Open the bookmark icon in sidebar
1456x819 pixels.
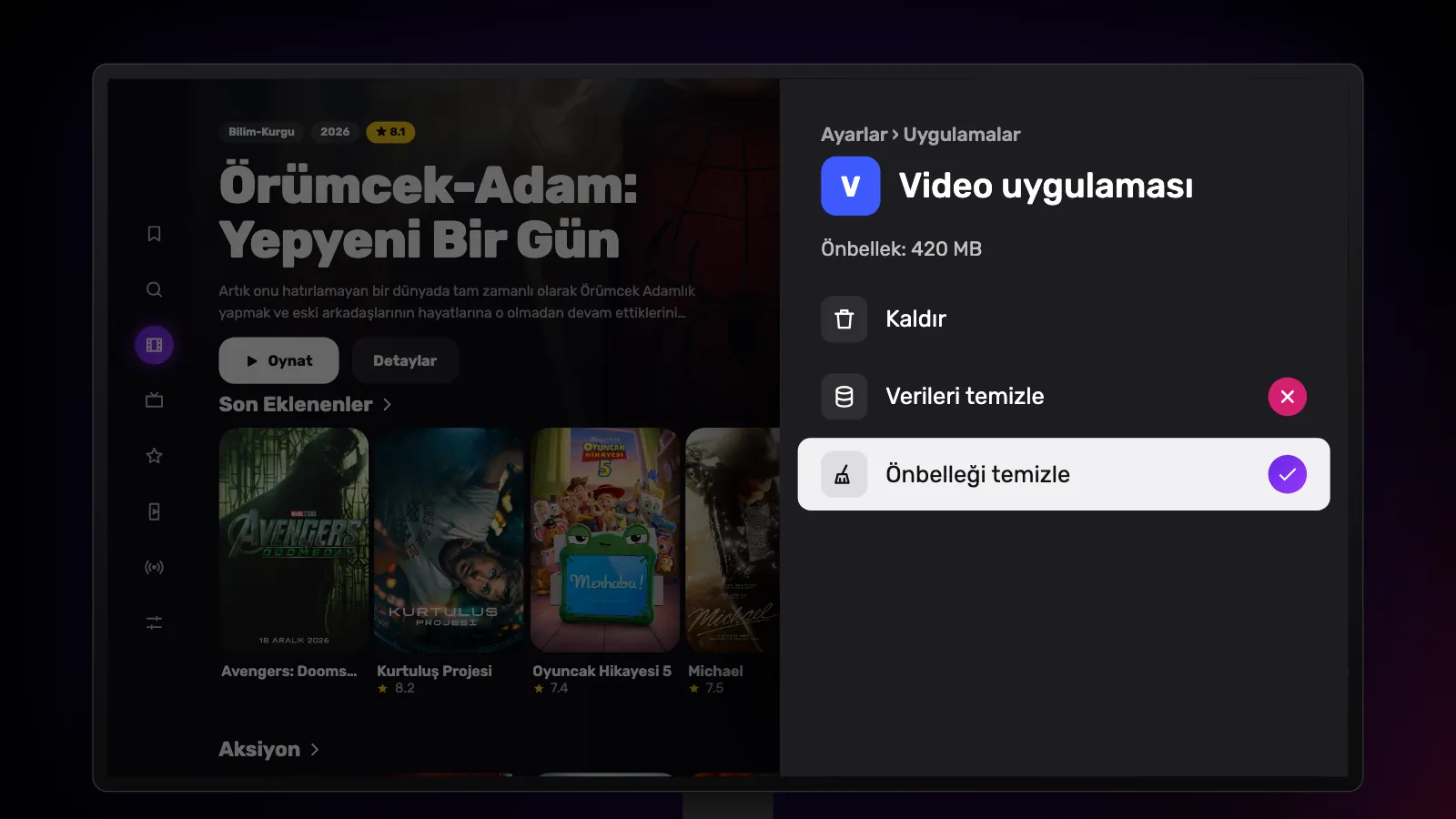(154, 234)
